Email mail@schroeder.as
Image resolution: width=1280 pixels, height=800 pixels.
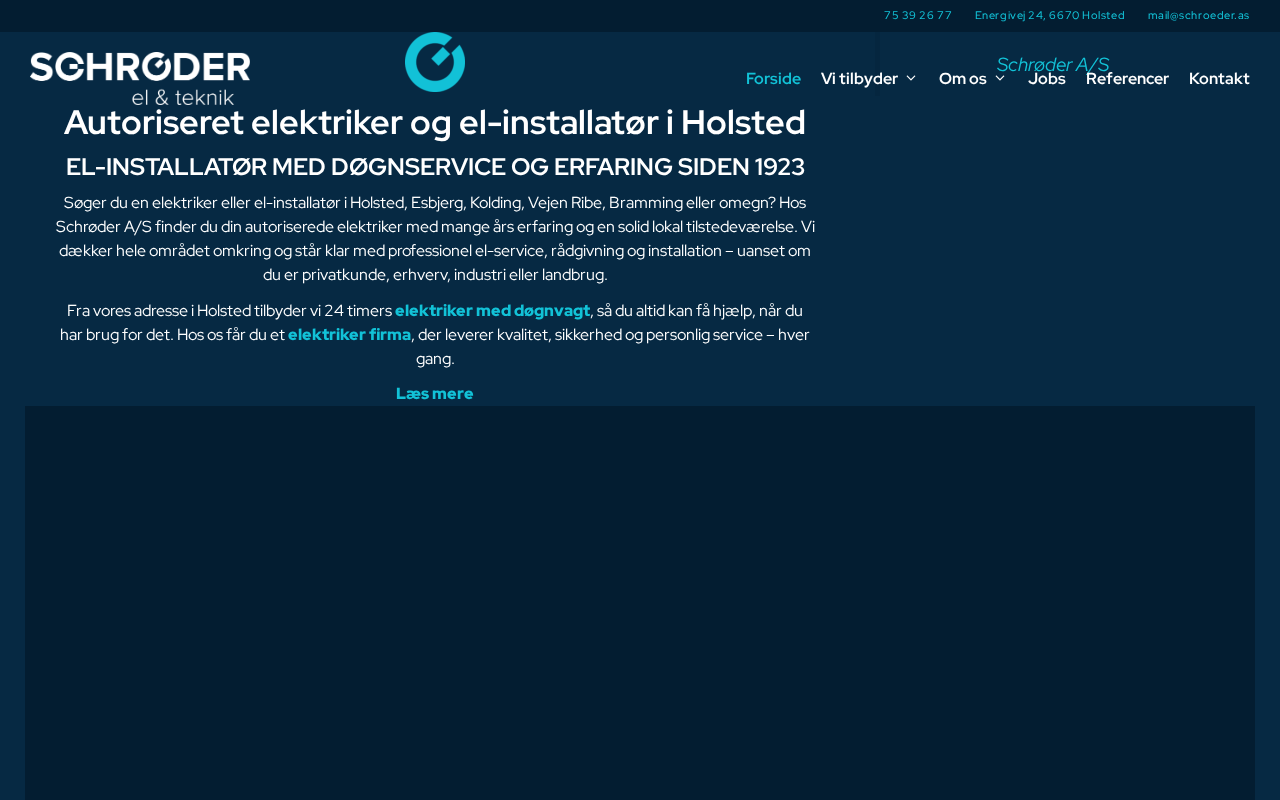[x=1199, y=15]
